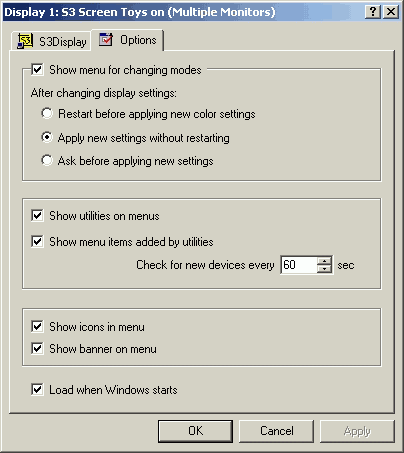The width and height of the screenshot is (404, 453).
Task: Click the 'sec' unit label
Action: (346, 265)
